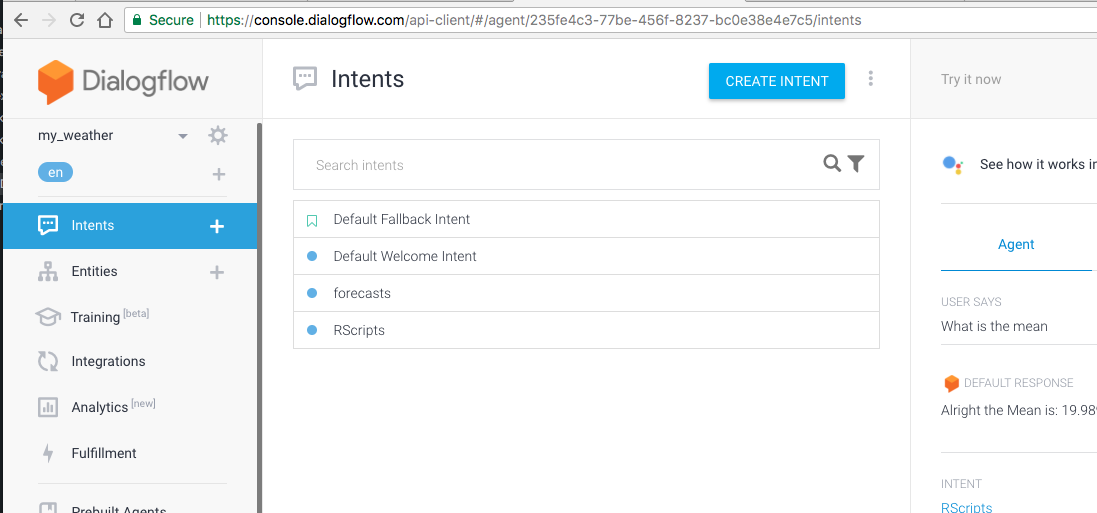The height and width of the screenshot is (513, 1097).
Task: Create new intent via sidebar plus
Action: click(x=217, y=226)
